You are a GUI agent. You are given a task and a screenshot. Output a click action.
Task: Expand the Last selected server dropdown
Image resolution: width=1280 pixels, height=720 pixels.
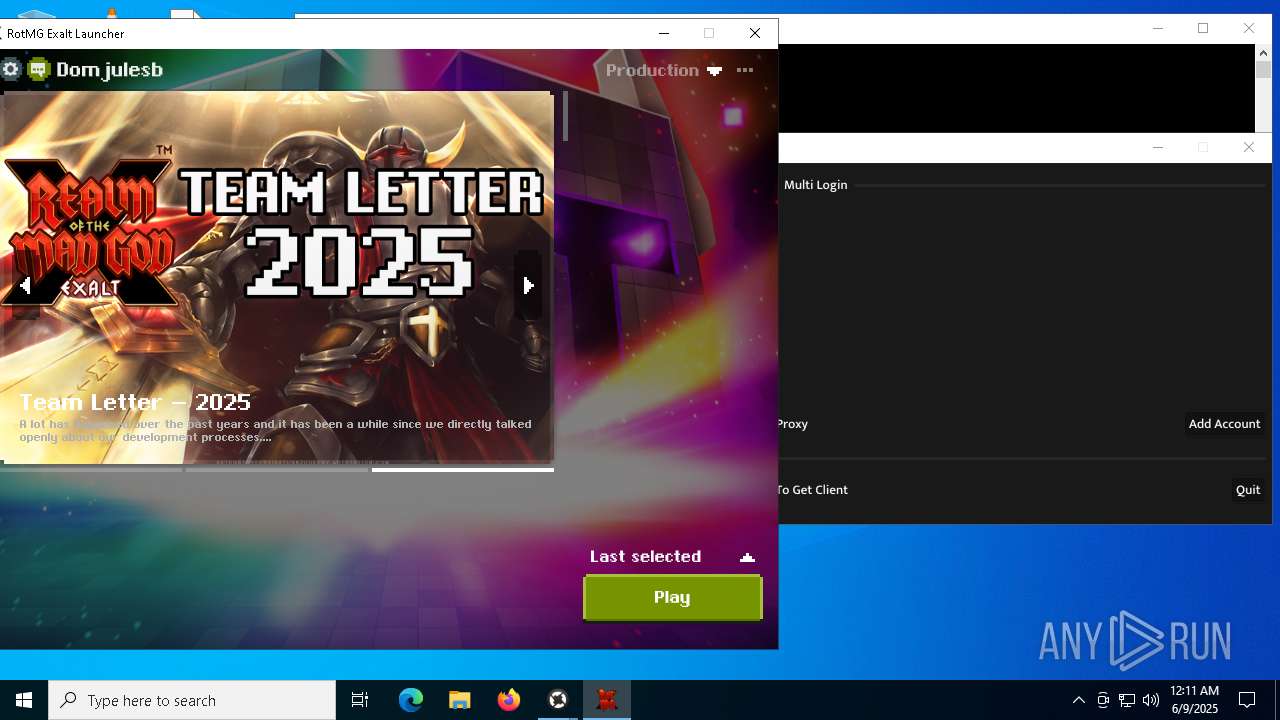click(x=672, y=557)
